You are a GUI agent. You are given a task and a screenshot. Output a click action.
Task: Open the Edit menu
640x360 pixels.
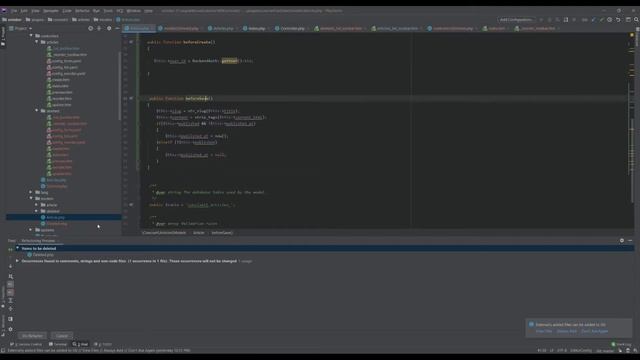point(24,11)
